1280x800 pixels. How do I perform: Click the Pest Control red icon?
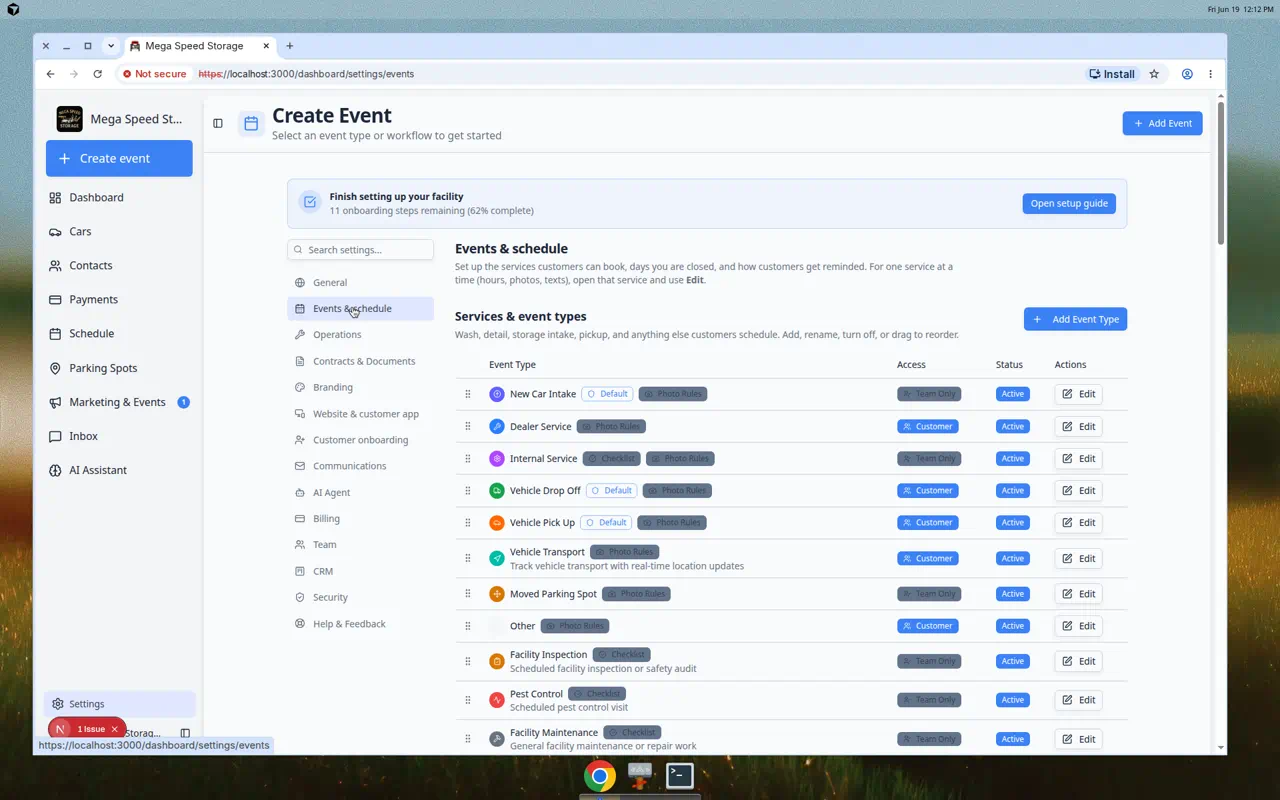(x=497, y=700)
